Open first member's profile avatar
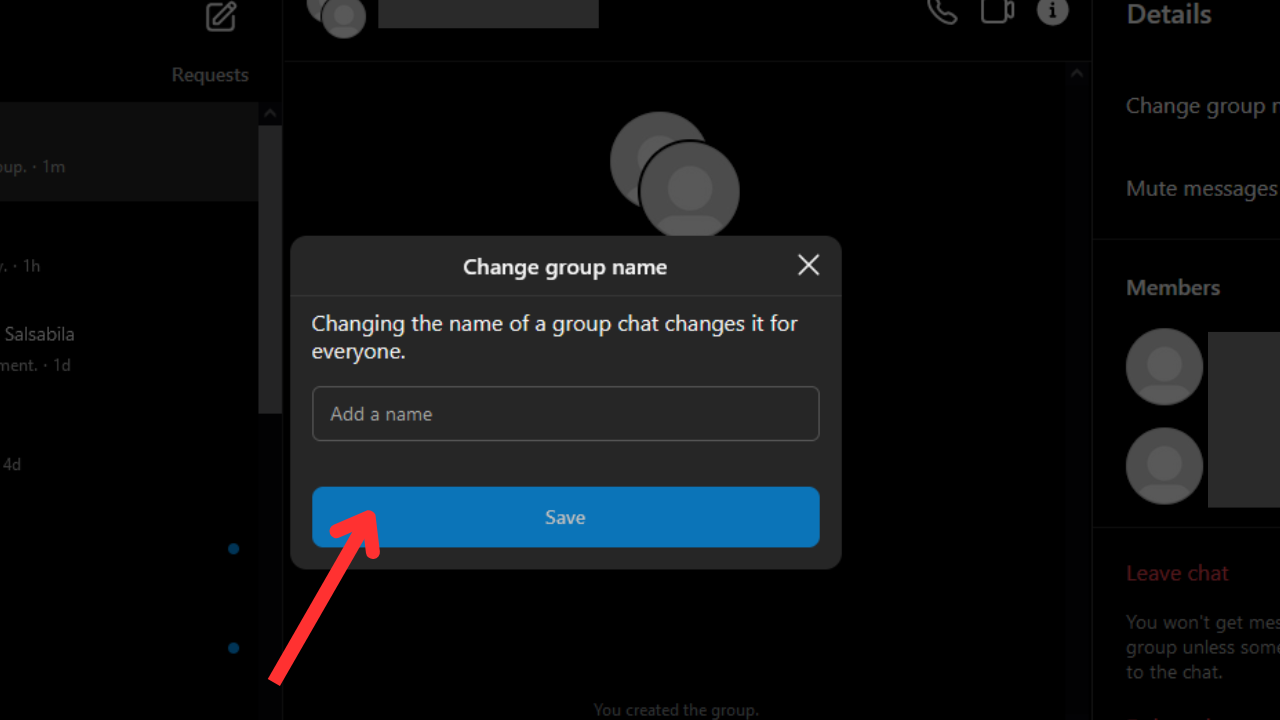Image resolution: width=1280 pixels, height=720 pixels. coord(1164,366)
